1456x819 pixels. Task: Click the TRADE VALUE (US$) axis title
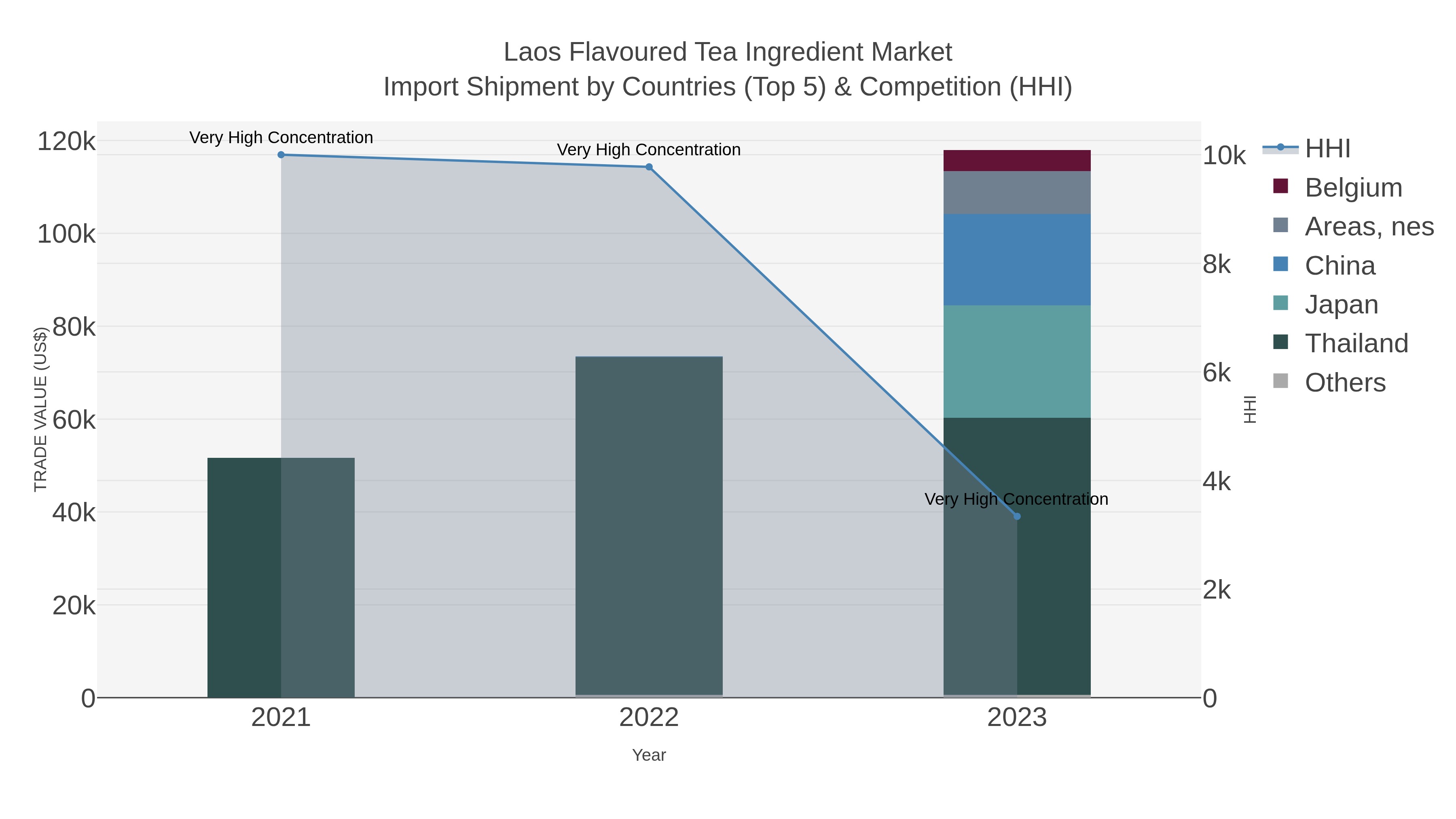41,410
